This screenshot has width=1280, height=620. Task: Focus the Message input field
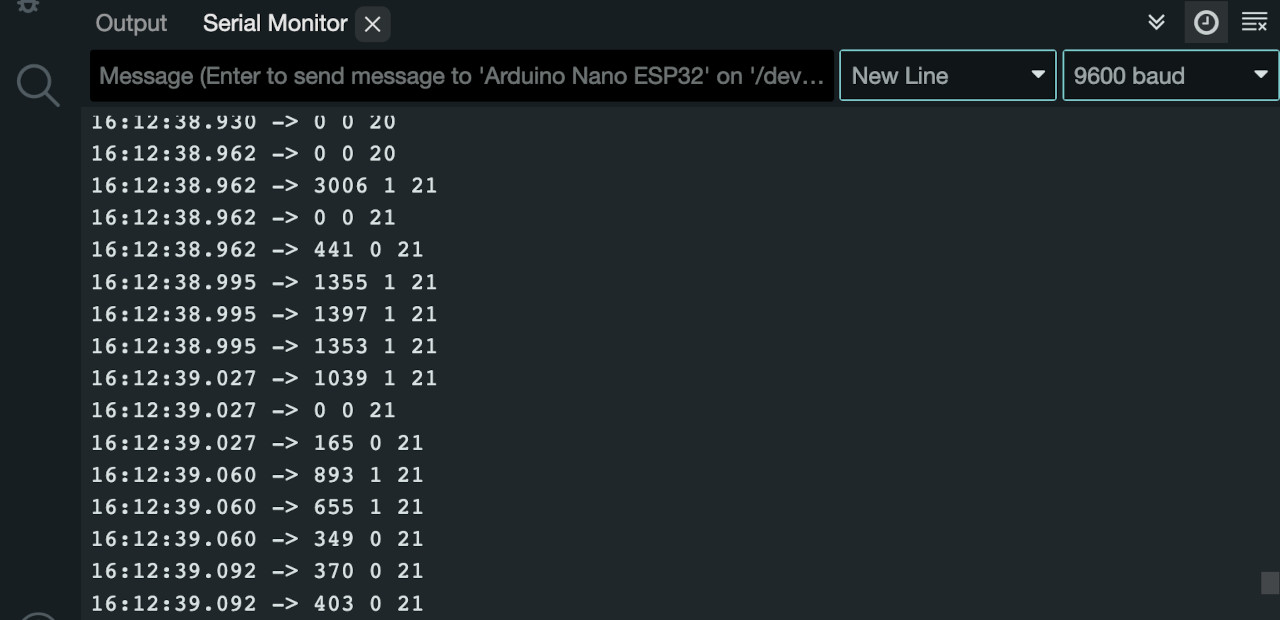coord(462,75)
